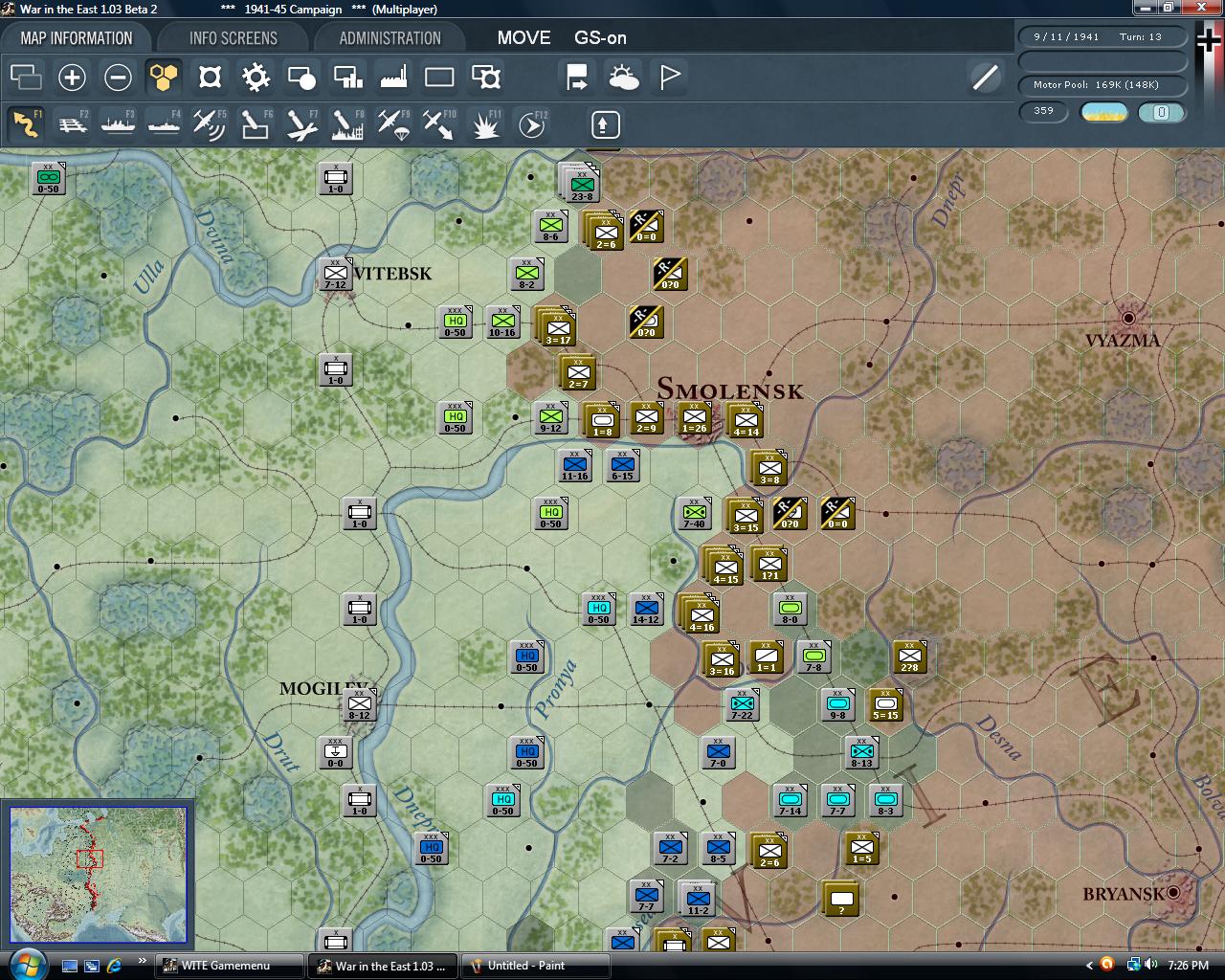The image size is (1225, 980).
Task: Toggle the factory locations icon
Action: 393,77
